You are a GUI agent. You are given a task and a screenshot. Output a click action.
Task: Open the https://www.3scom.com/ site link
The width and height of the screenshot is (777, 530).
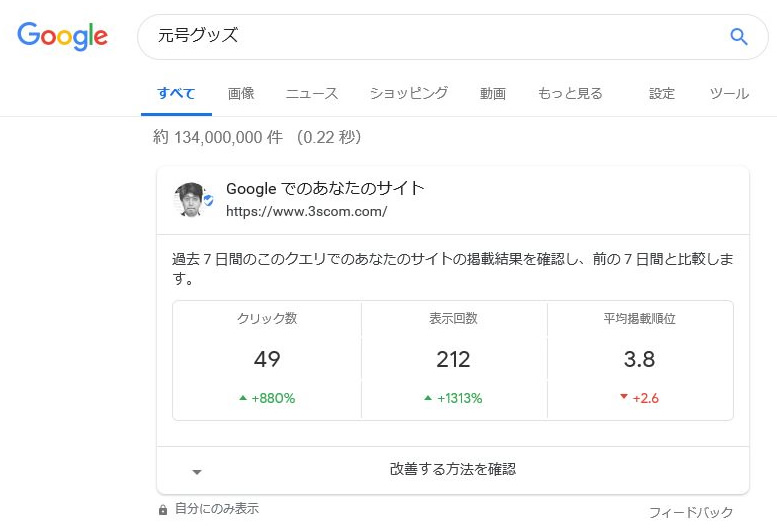[x=306, y=211]
